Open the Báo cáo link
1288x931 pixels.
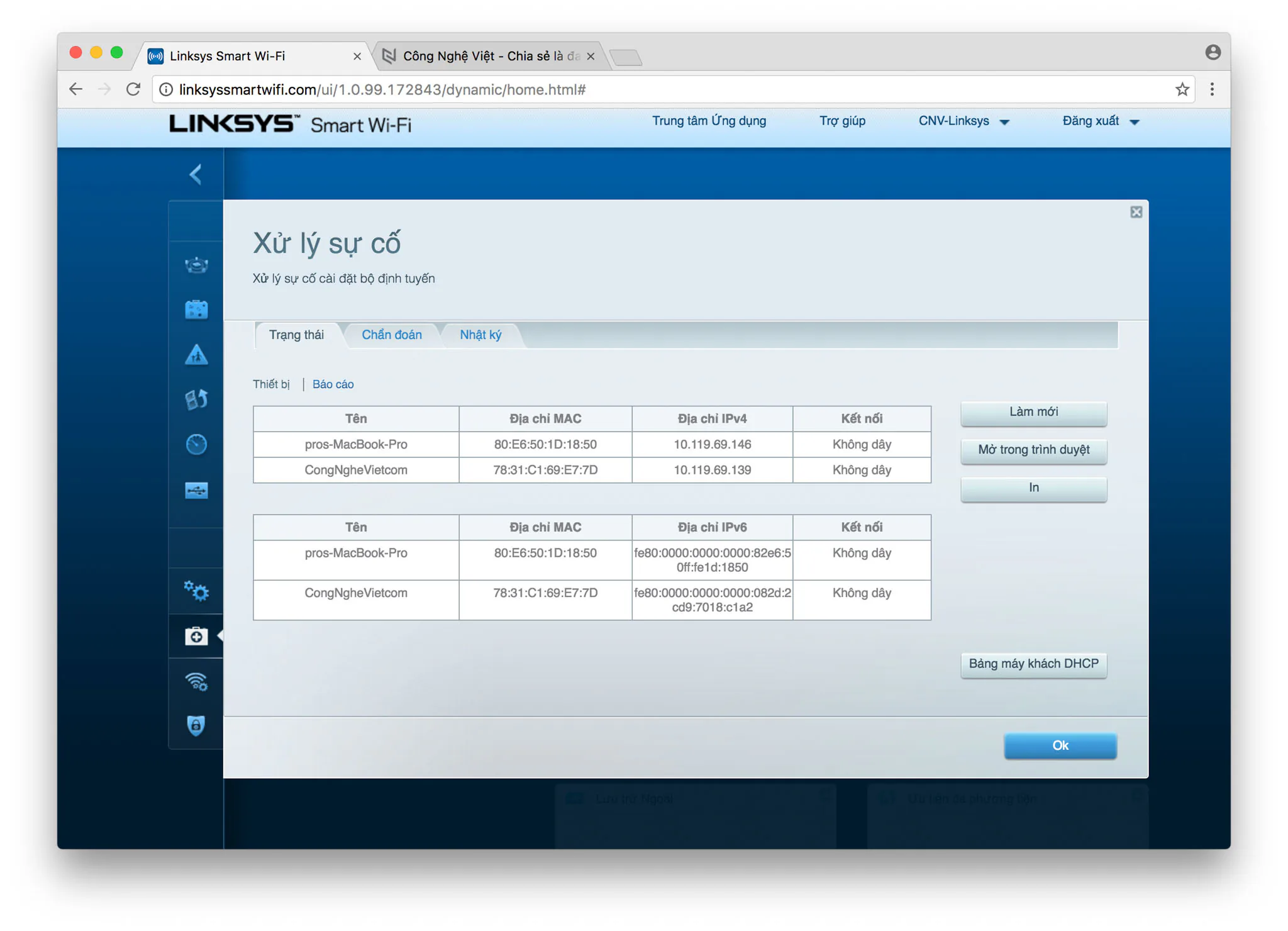333,384
